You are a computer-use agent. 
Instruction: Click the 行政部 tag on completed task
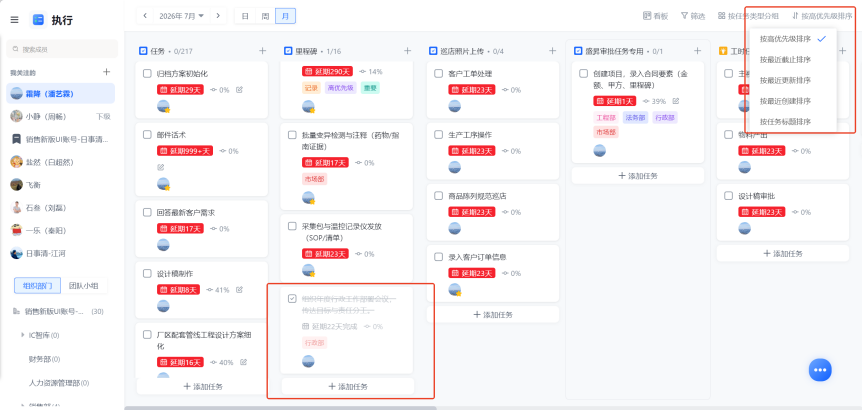coord(314,343)
